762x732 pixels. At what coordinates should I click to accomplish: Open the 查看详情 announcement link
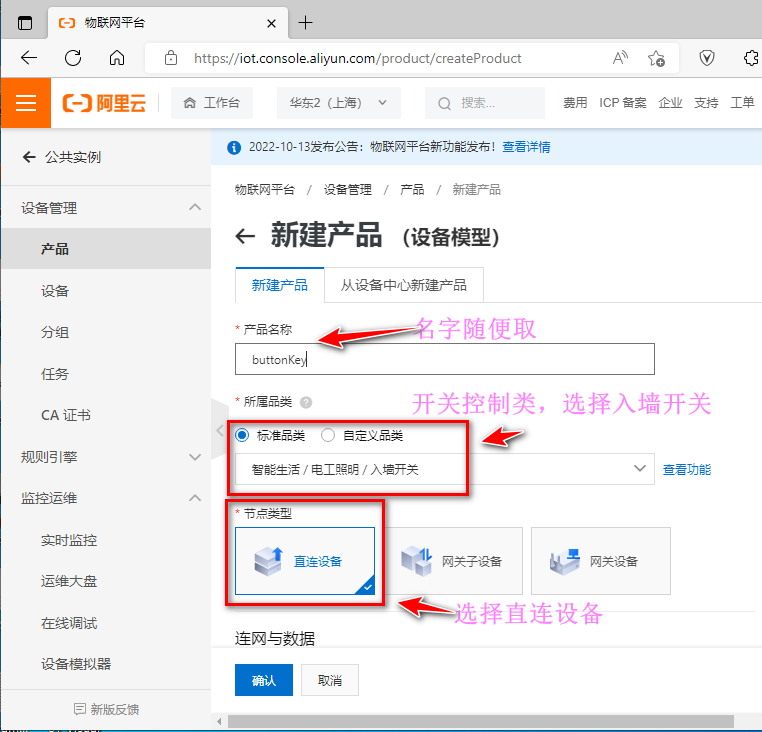coord(526,147)
